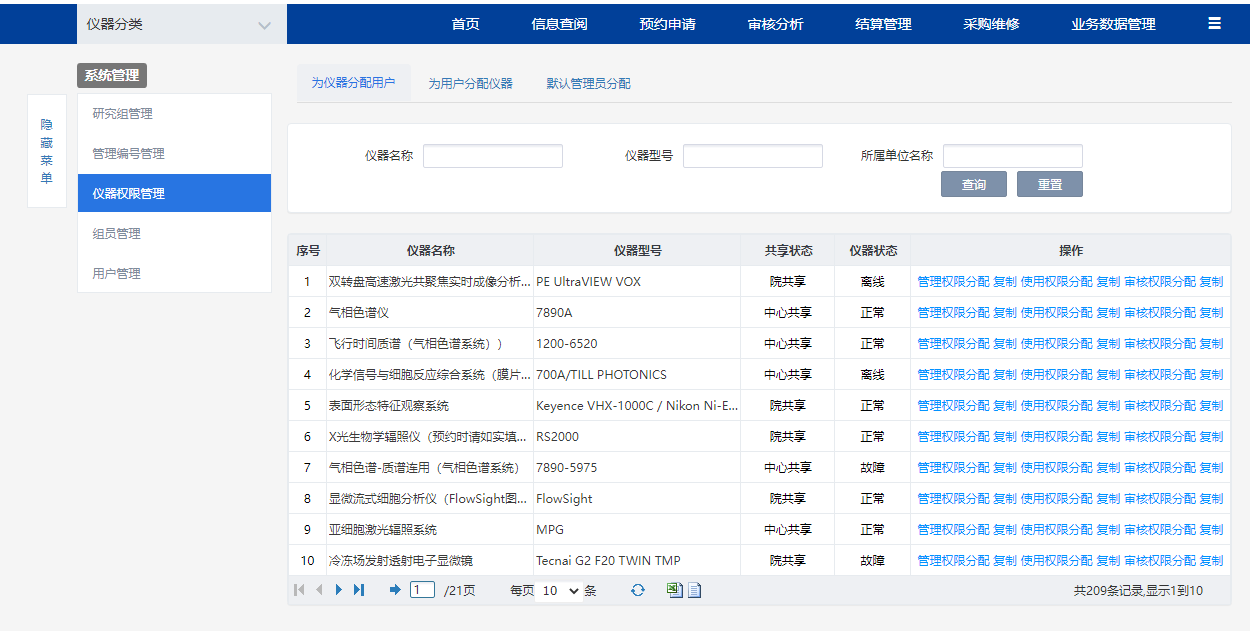Screen dimensions: 1250x631
Task: Open the rows-per-page dropdown
Action: point(560,591)
